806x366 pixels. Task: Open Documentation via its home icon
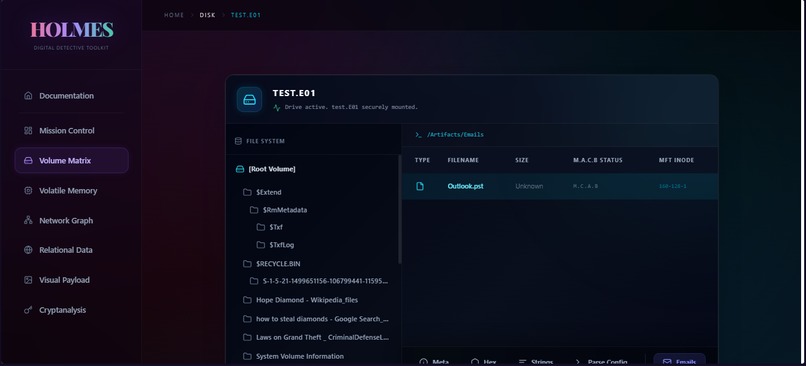[28, 96]
